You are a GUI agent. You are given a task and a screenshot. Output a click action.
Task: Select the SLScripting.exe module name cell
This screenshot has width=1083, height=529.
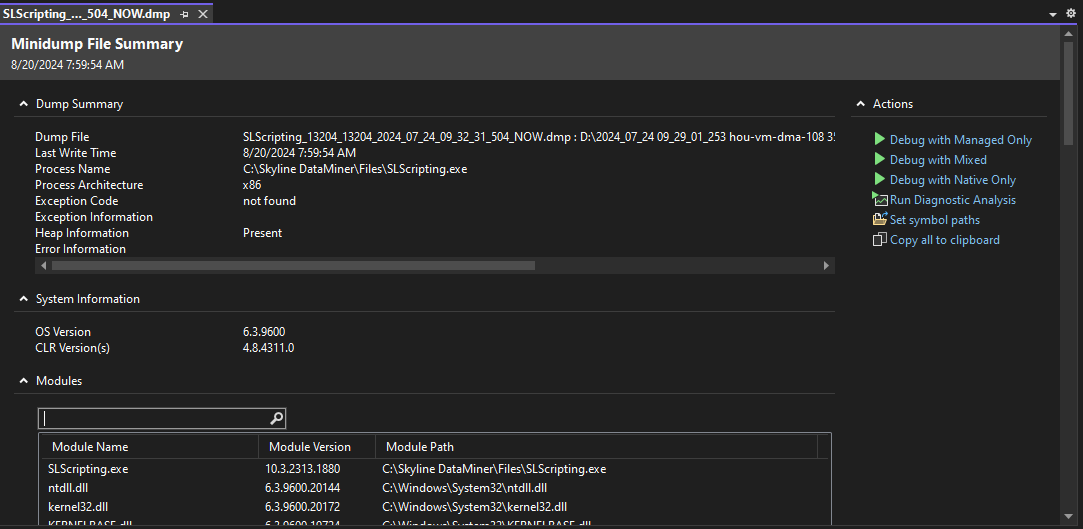88,469
